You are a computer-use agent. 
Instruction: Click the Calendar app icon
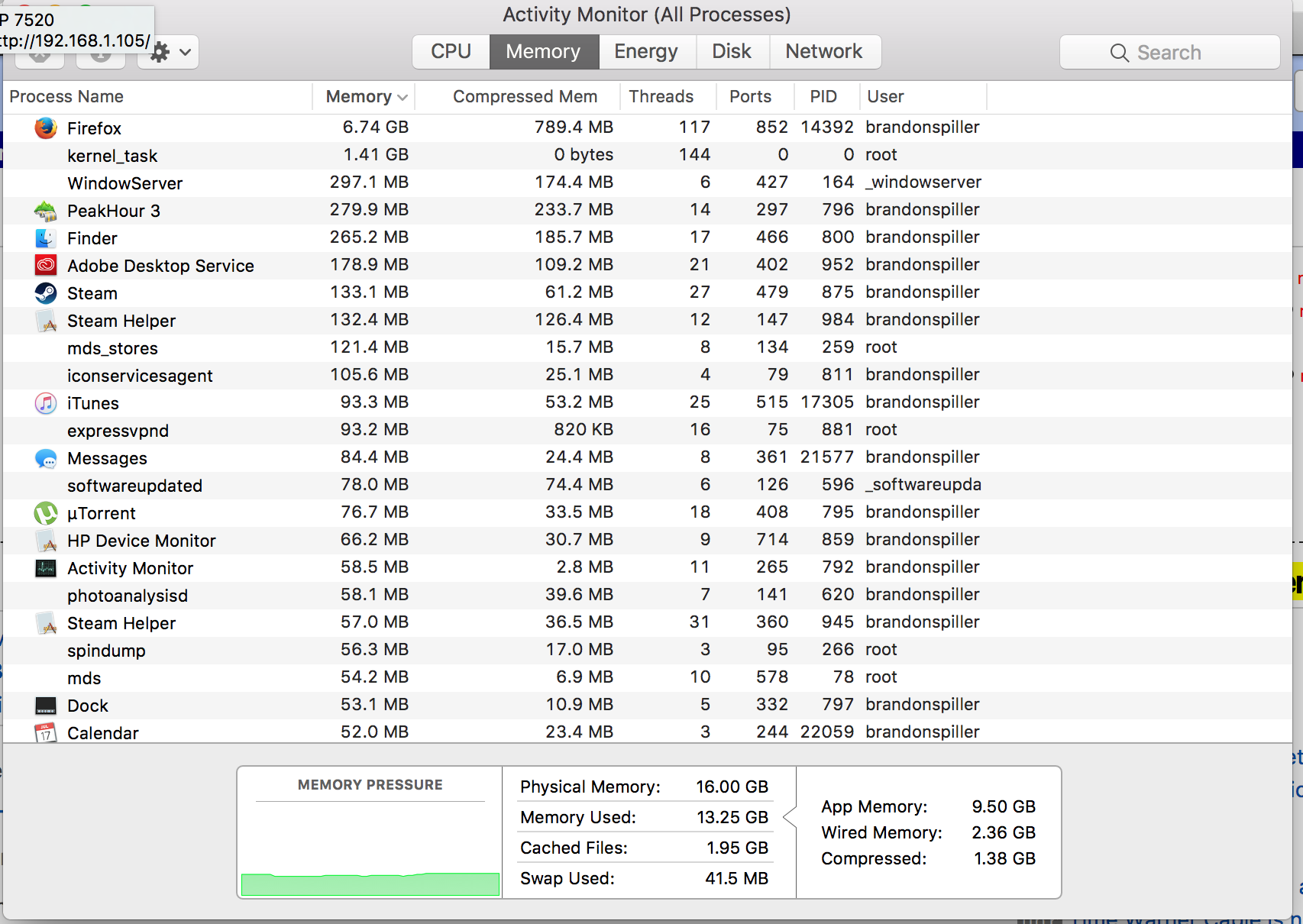[46, 732]
